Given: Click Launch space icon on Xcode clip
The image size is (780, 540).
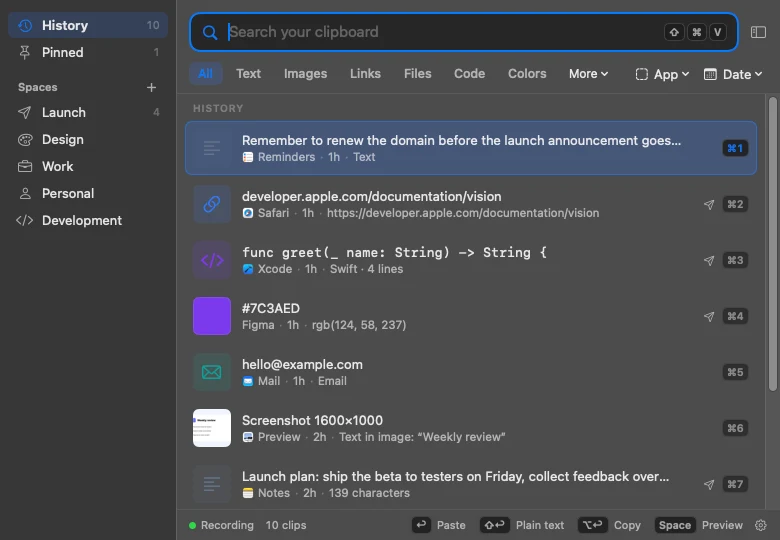Looking at the screenshot, I should [709, 261].
